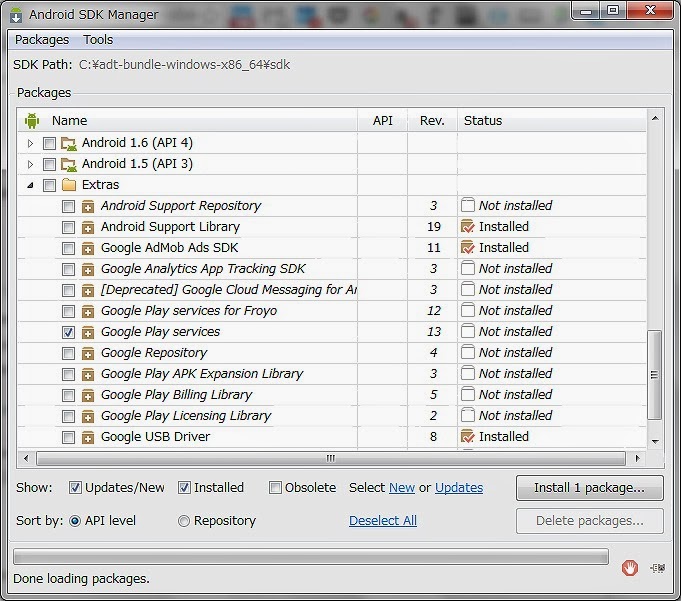Image resolution: width=681 pixels, height=601 pixels.
Task: Click the Extras folder icon
Action: click(x=69, y=185)
